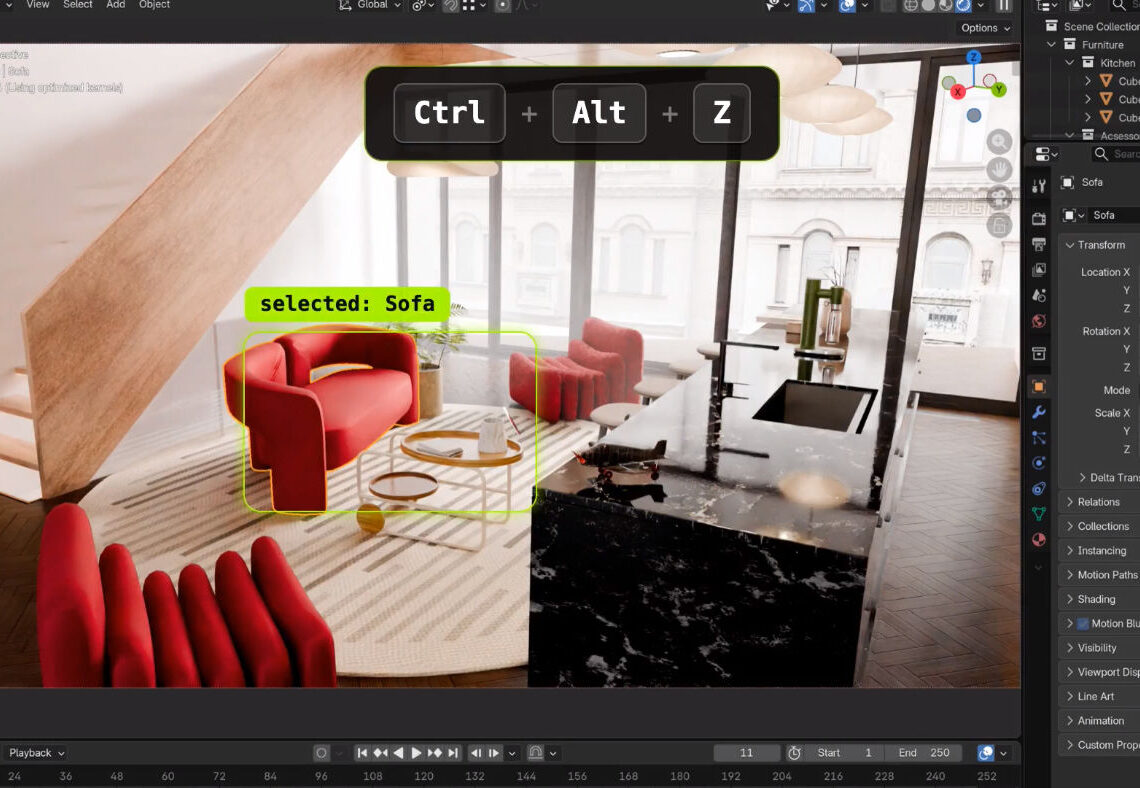Expand the Motion Paths panel
This screenshot has height=788, width=1140.
[1099, 575]
